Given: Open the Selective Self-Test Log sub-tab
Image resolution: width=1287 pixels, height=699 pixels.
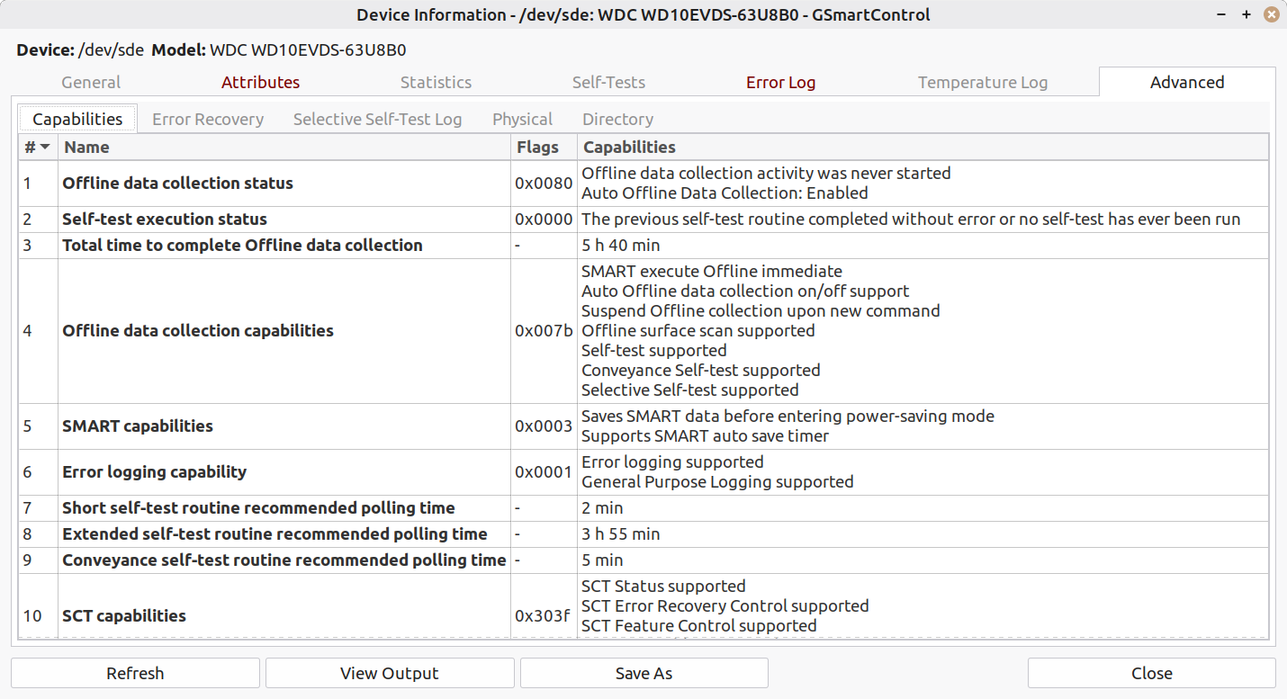Looking at the screenshot, I should click(377, 119).
